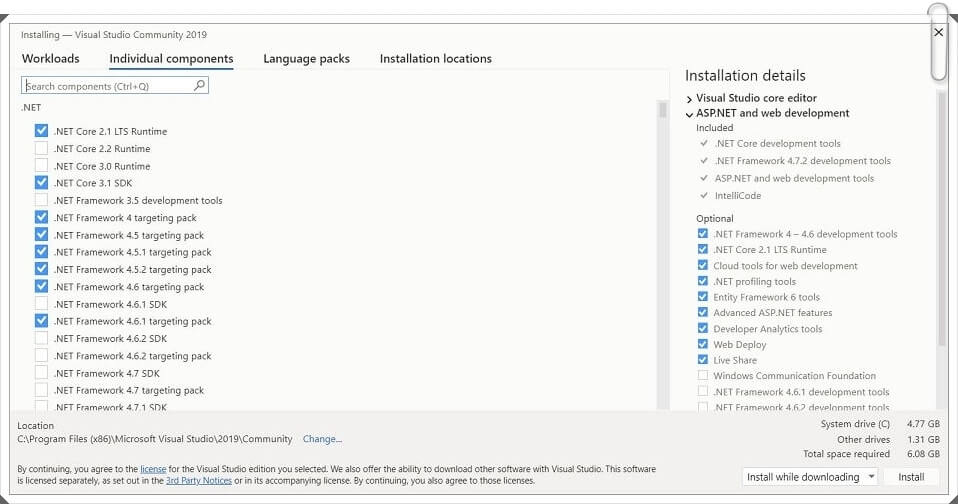Click the included IntelliCode item
The width and height of the screenshot is (958, 504).
(x=737, y=195)
